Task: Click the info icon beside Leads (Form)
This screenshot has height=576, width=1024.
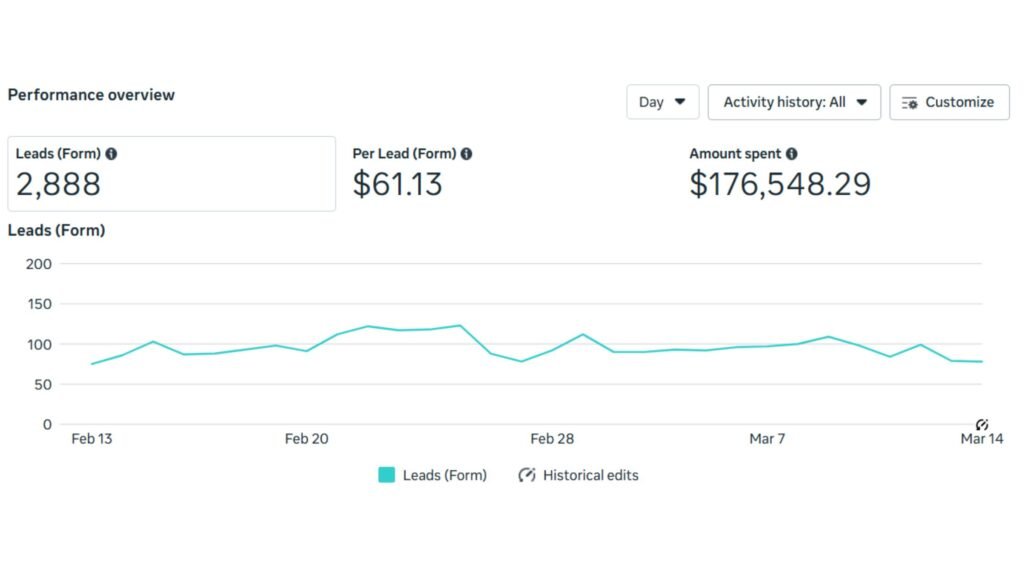Action: click(x=110, y=153)
